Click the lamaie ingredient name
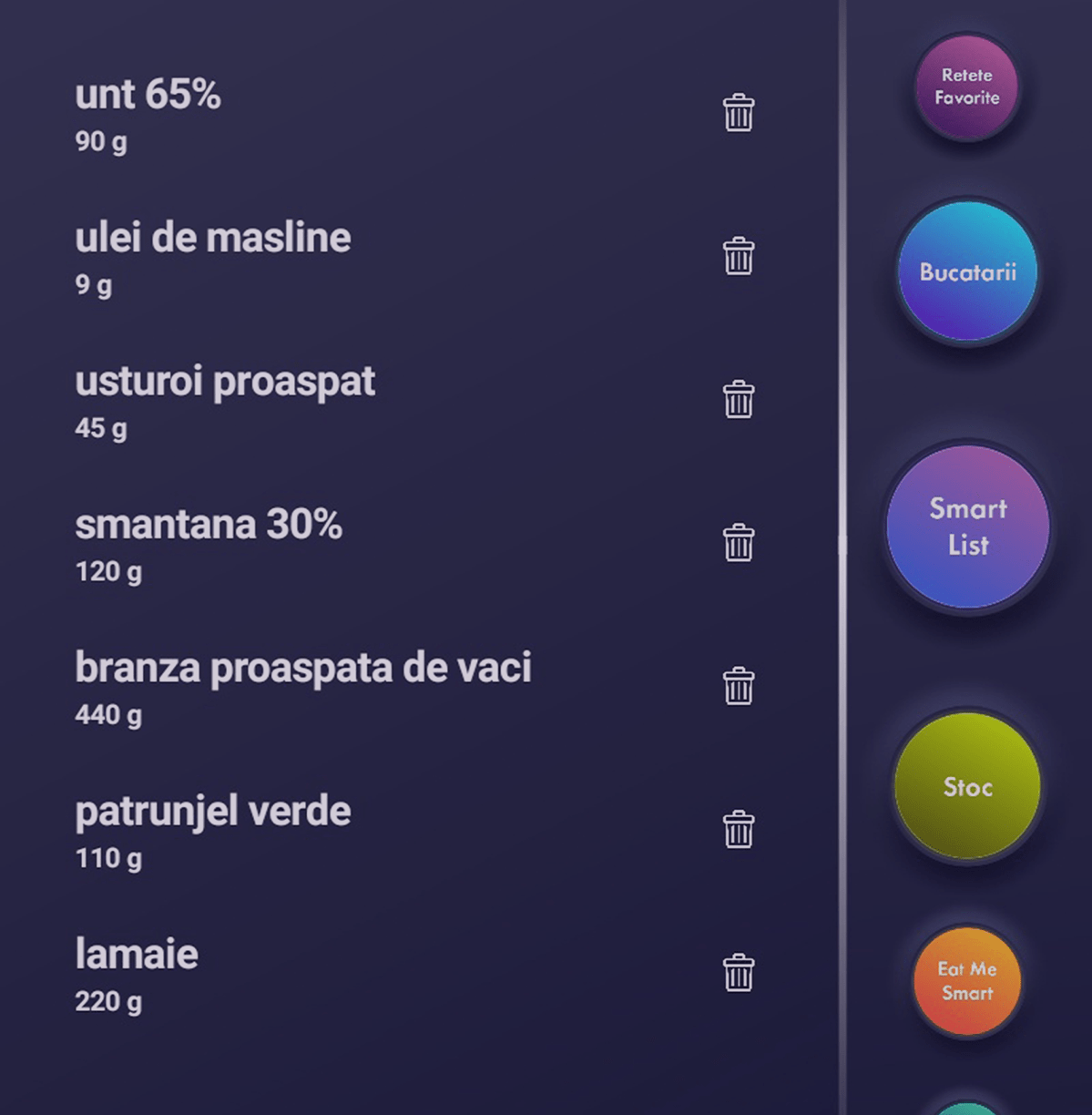 [137, 955]
